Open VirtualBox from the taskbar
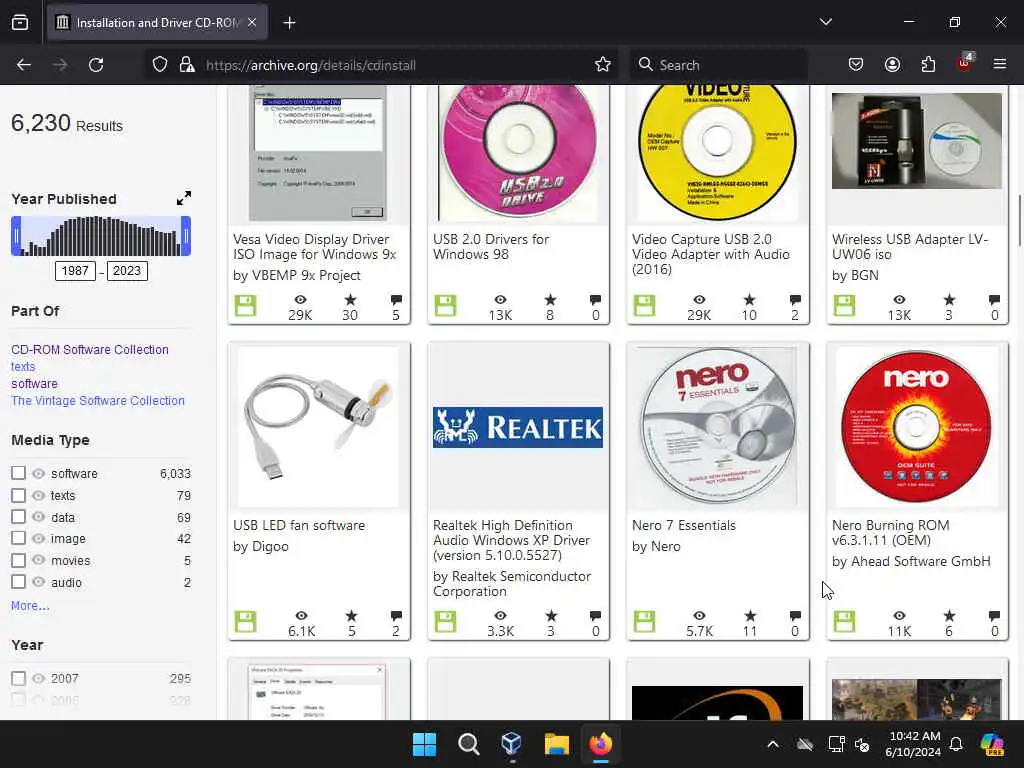Screen dimensions: 1024x768 pos(511,744)
